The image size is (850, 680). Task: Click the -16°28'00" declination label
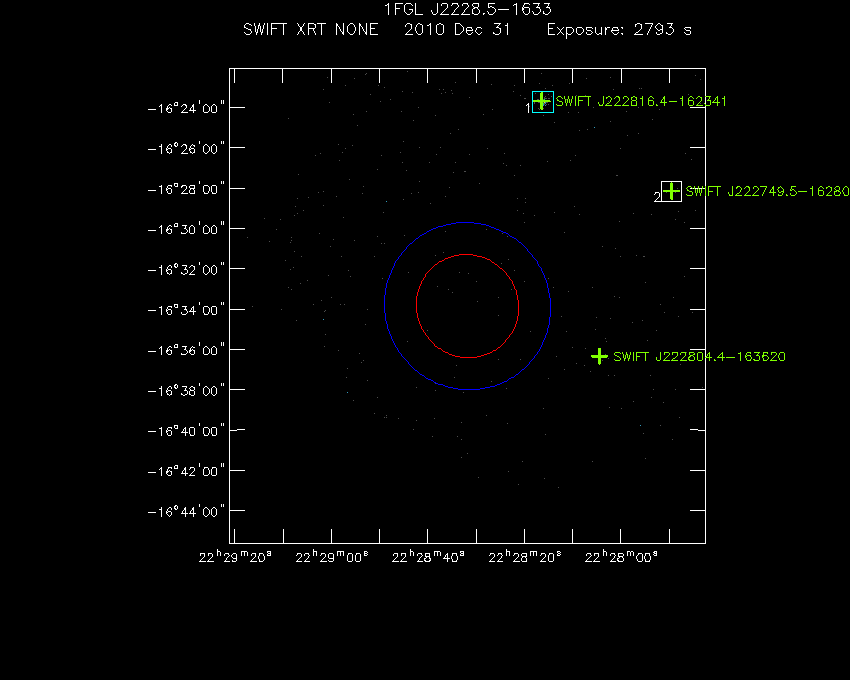coord(186,189)
